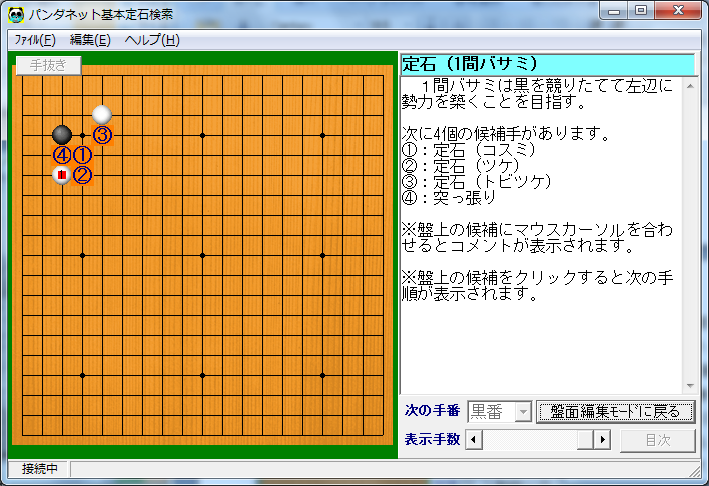The width and height of the screenshot is (709, 486).
Task: Click candidate move marker ② on board
Action: tap(82, 175)
